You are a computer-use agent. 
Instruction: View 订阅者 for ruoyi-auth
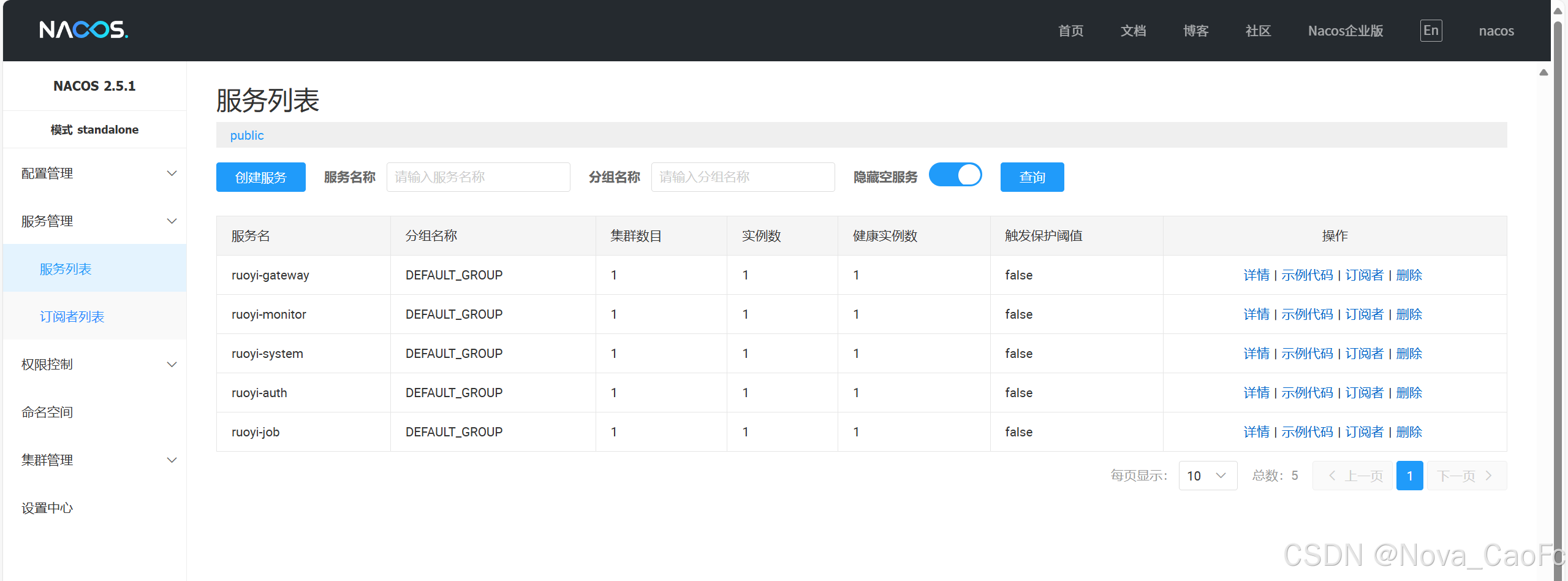coord(1364,393)
